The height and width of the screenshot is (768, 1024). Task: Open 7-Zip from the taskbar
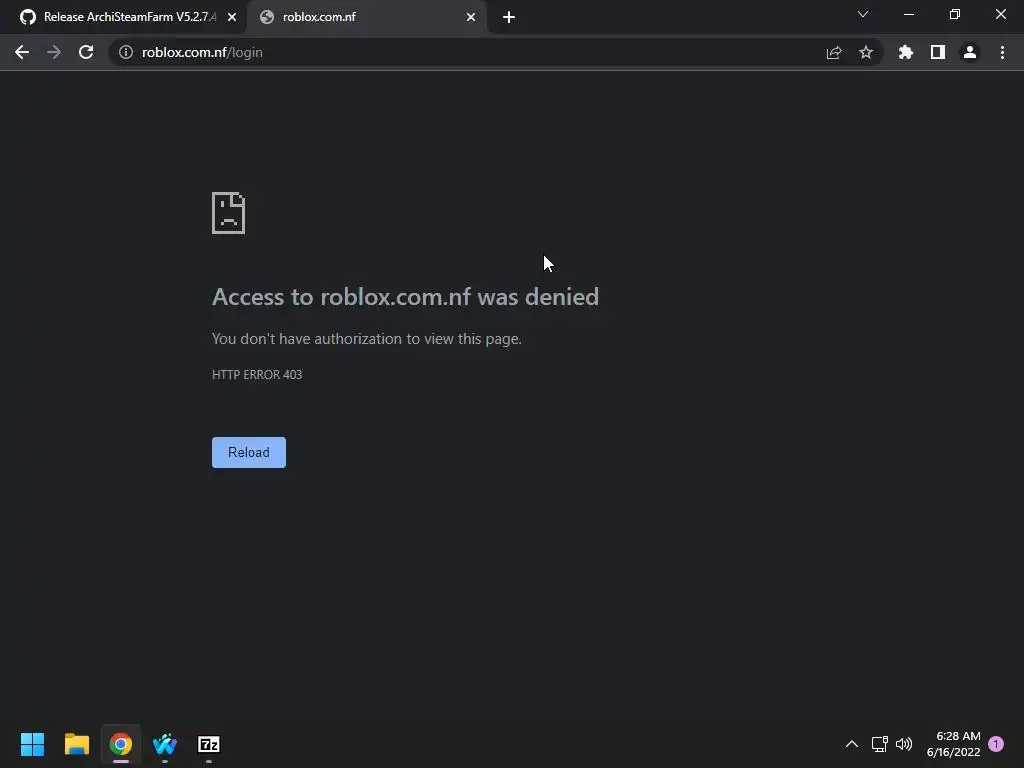tap(209, 744)
